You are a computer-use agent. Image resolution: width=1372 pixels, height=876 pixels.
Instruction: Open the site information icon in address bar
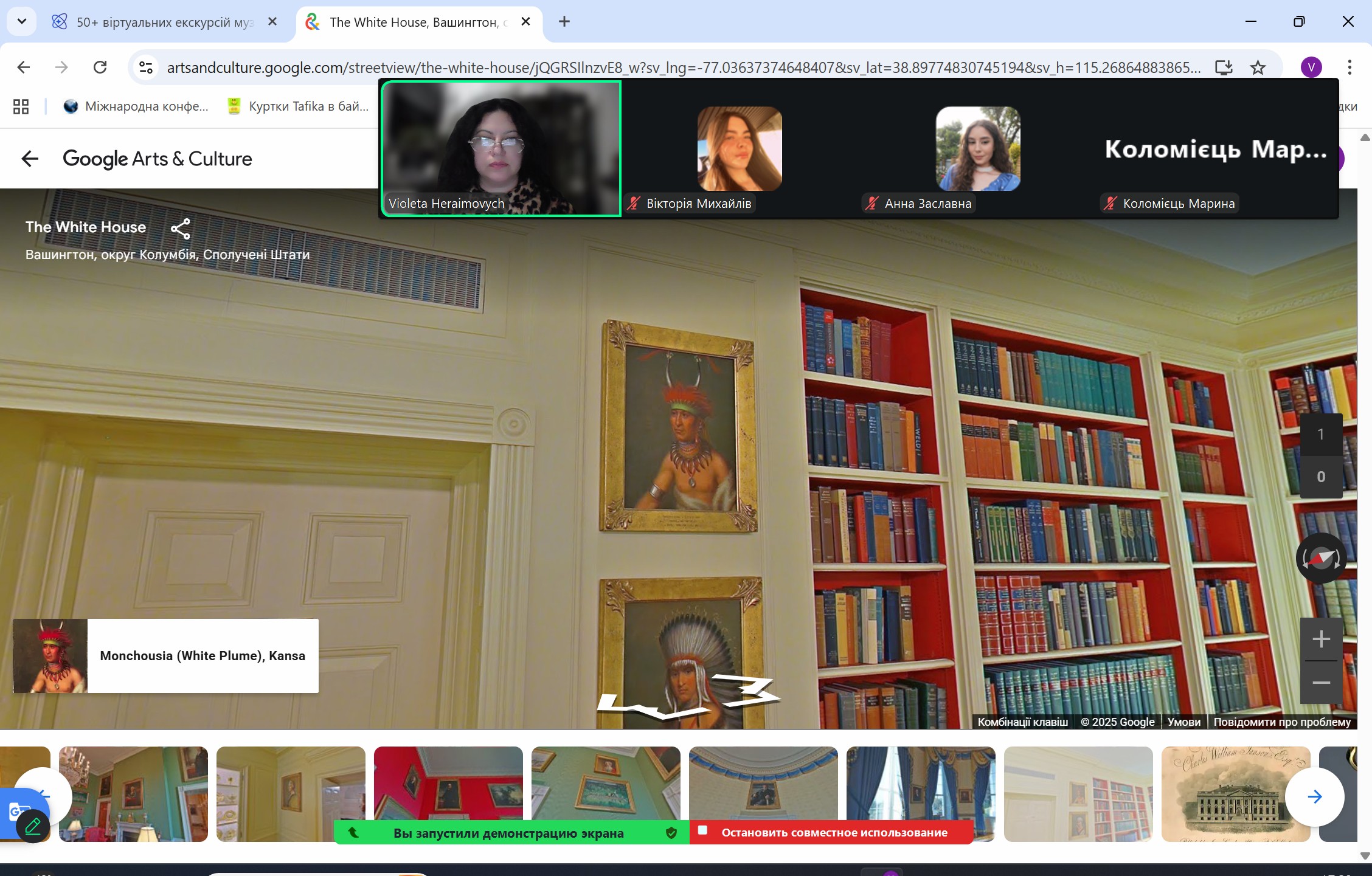click(x=146, y=67)
